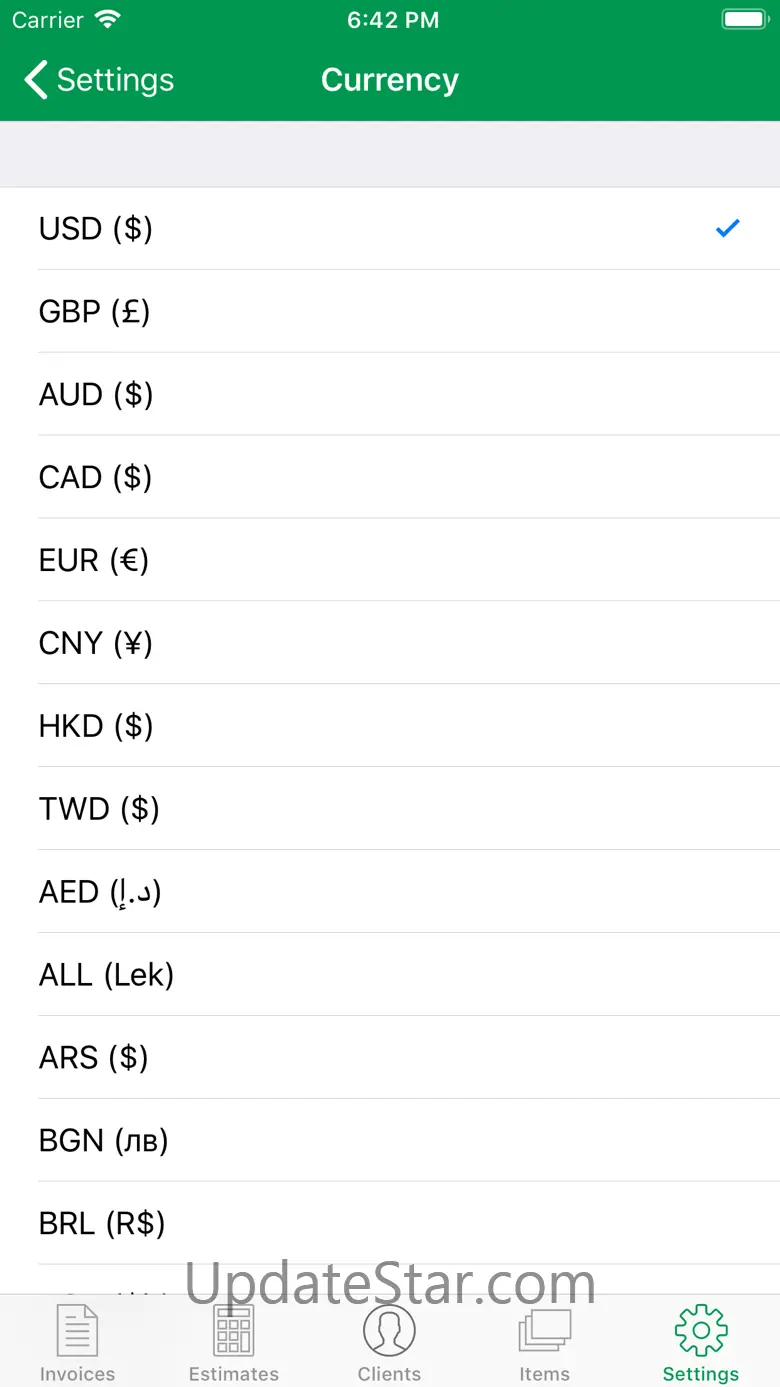Screen dimensions: 780x1387
Task: Go back using the Settings label
Action: pyautogui.click(x=115, y=80)
